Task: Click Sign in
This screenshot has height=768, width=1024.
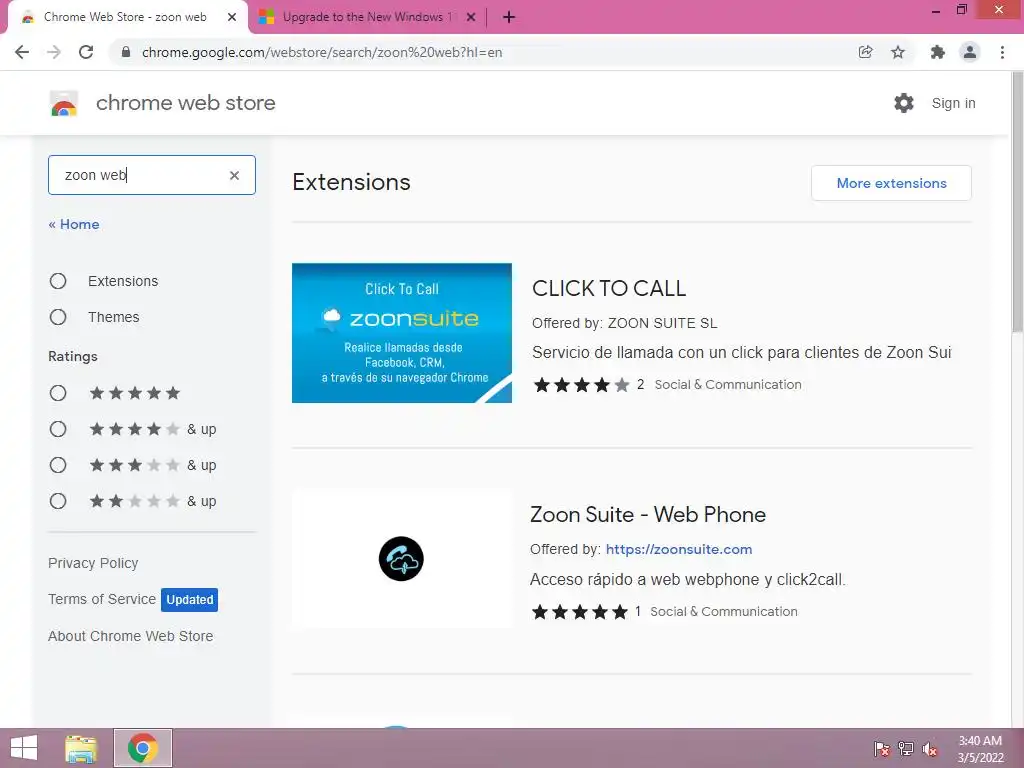Action: (x=953, y=103)
